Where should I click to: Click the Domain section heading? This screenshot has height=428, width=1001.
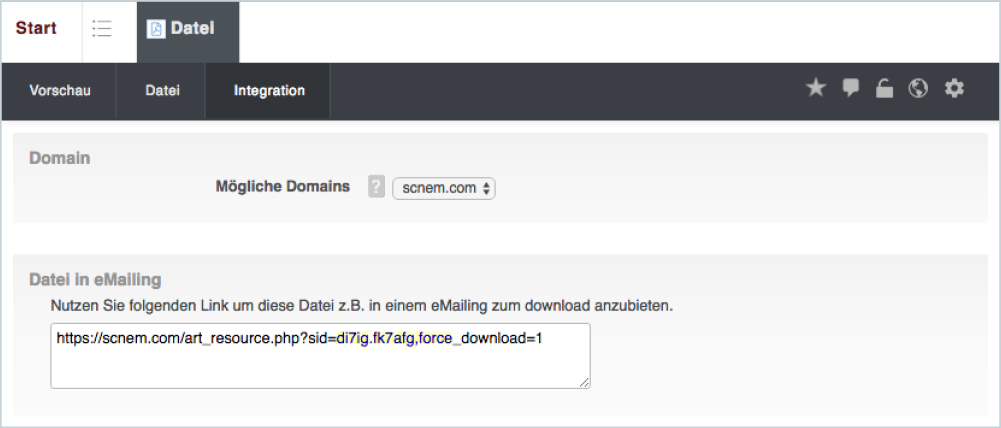[60, 158]
